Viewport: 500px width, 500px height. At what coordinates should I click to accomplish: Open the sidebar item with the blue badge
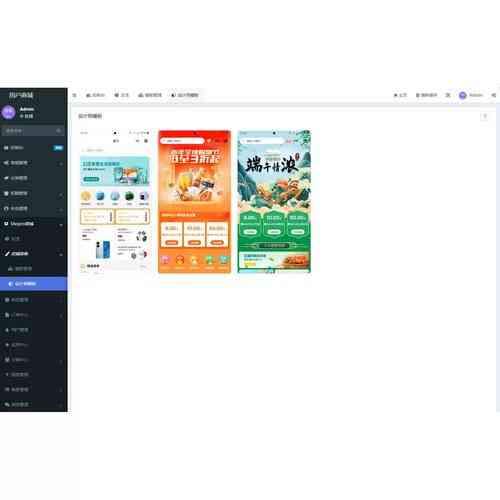pyautogui.click(x=33, y=148)
